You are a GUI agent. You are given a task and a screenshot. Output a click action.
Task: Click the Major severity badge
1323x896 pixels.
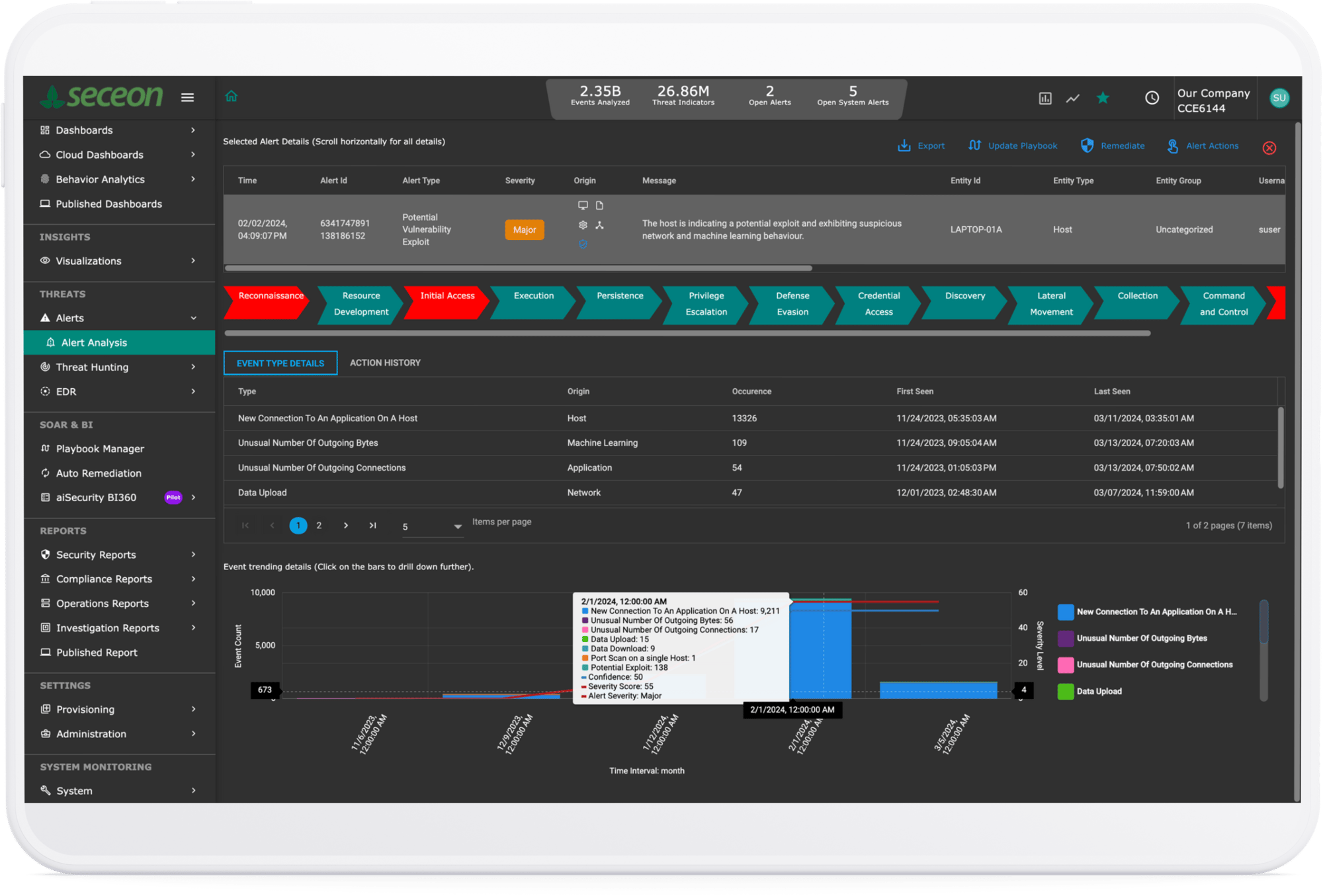[525, 229]
